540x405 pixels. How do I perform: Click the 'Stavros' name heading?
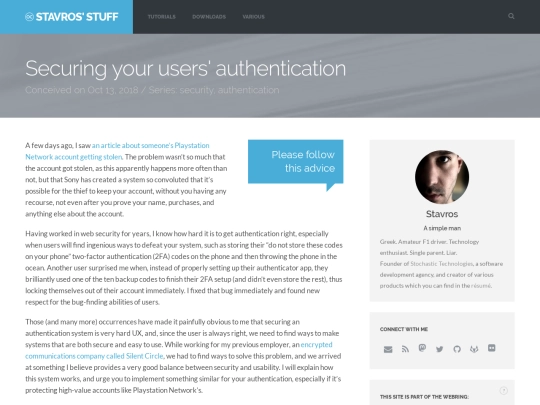coord(442,214)
